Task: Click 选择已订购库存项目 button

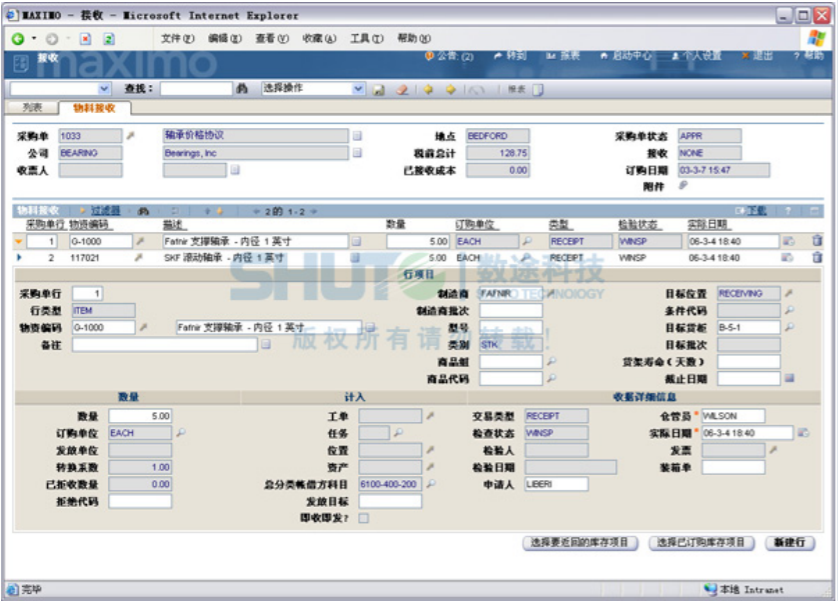Action: [x=701, y=543]
